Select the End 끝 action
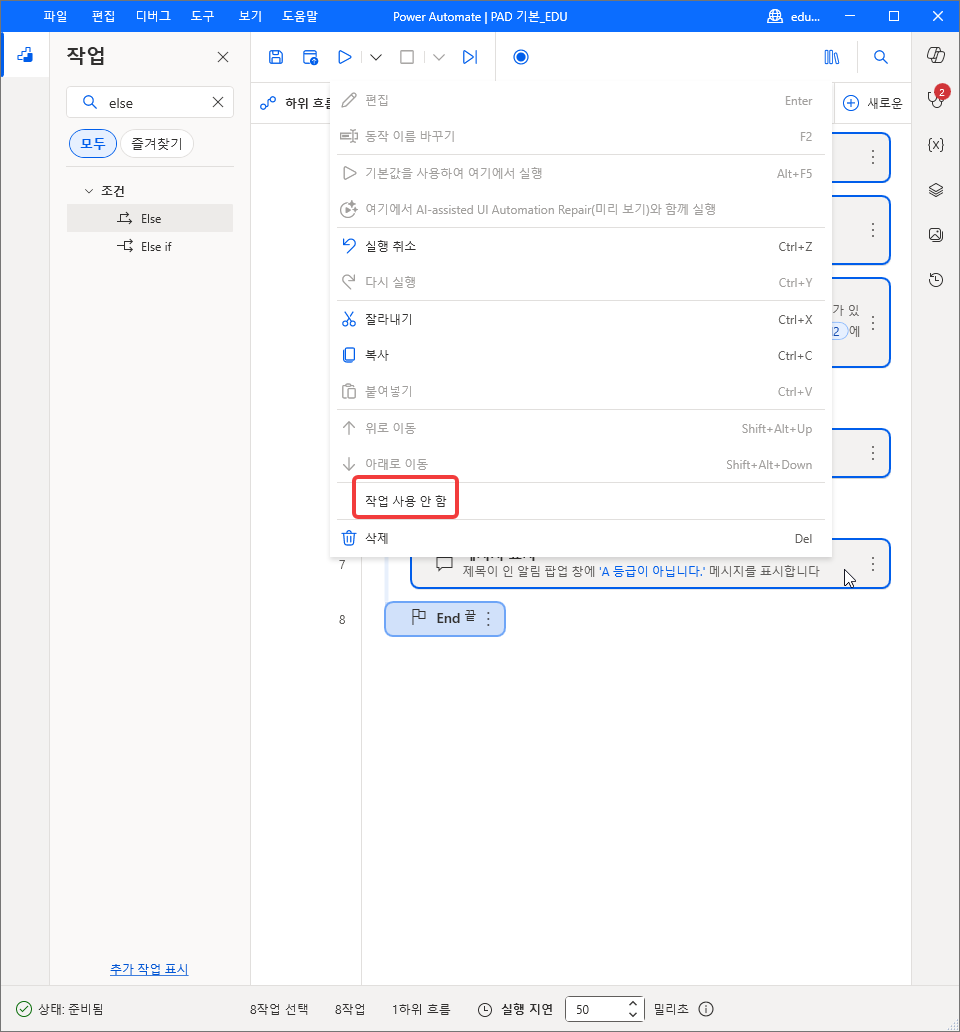 point(444,619)
